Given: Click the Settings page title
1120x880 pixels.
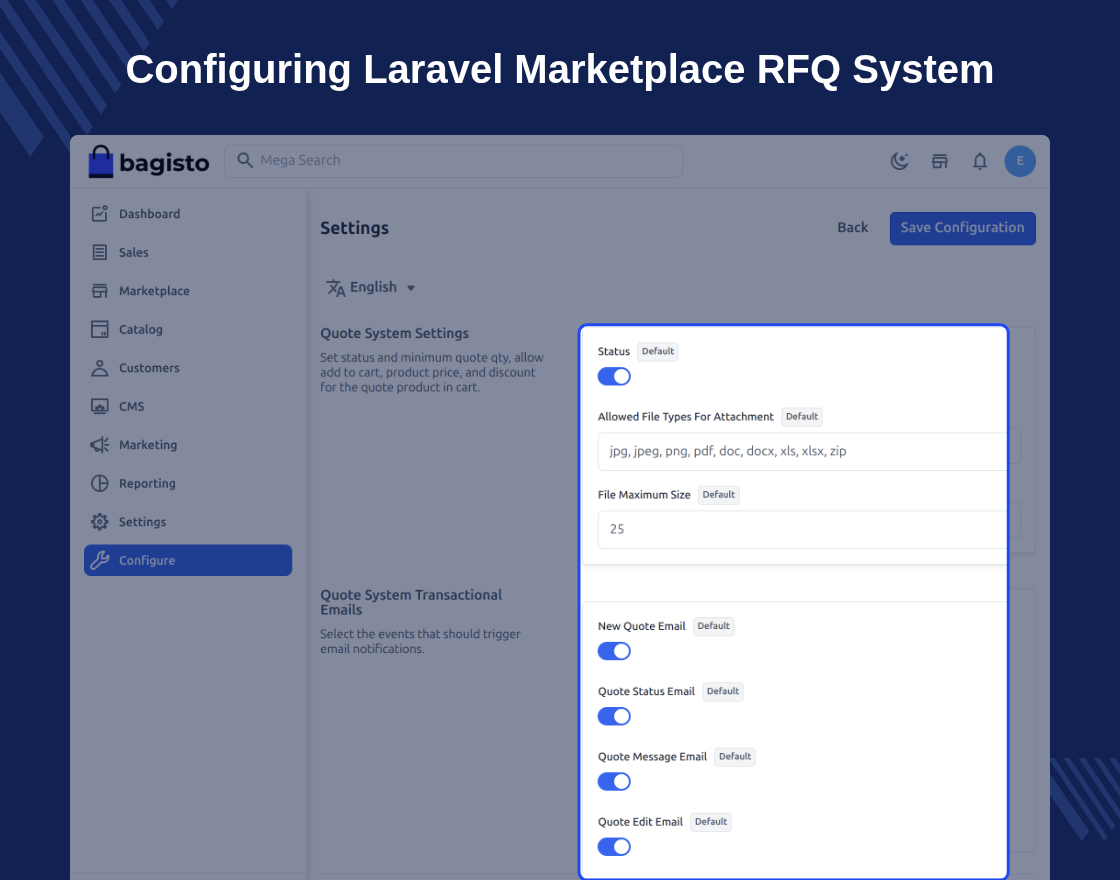Looking at the screenshot, I should point(354,229).
